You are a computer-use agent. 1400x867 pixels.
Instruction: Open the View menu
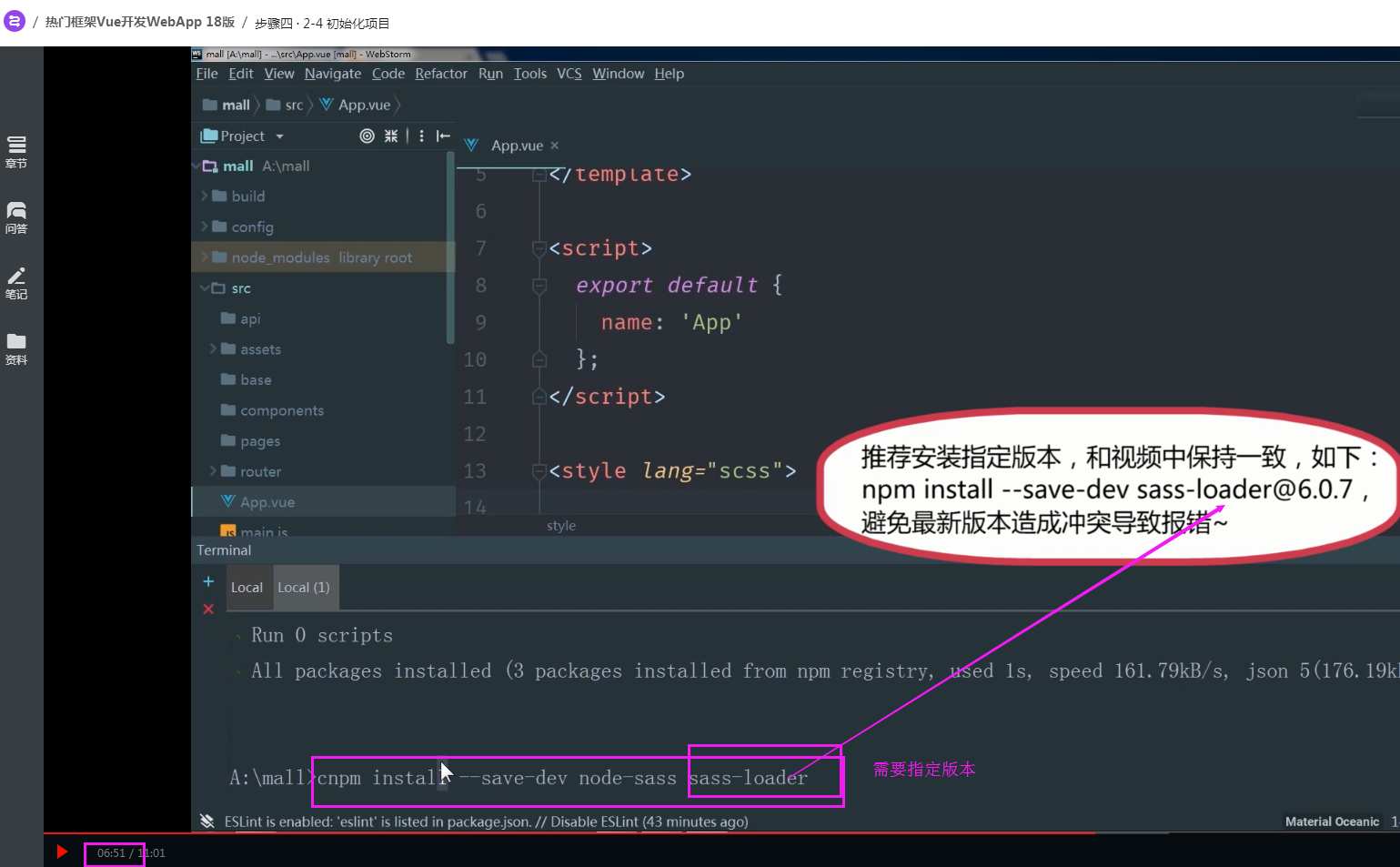click(279, 74)
